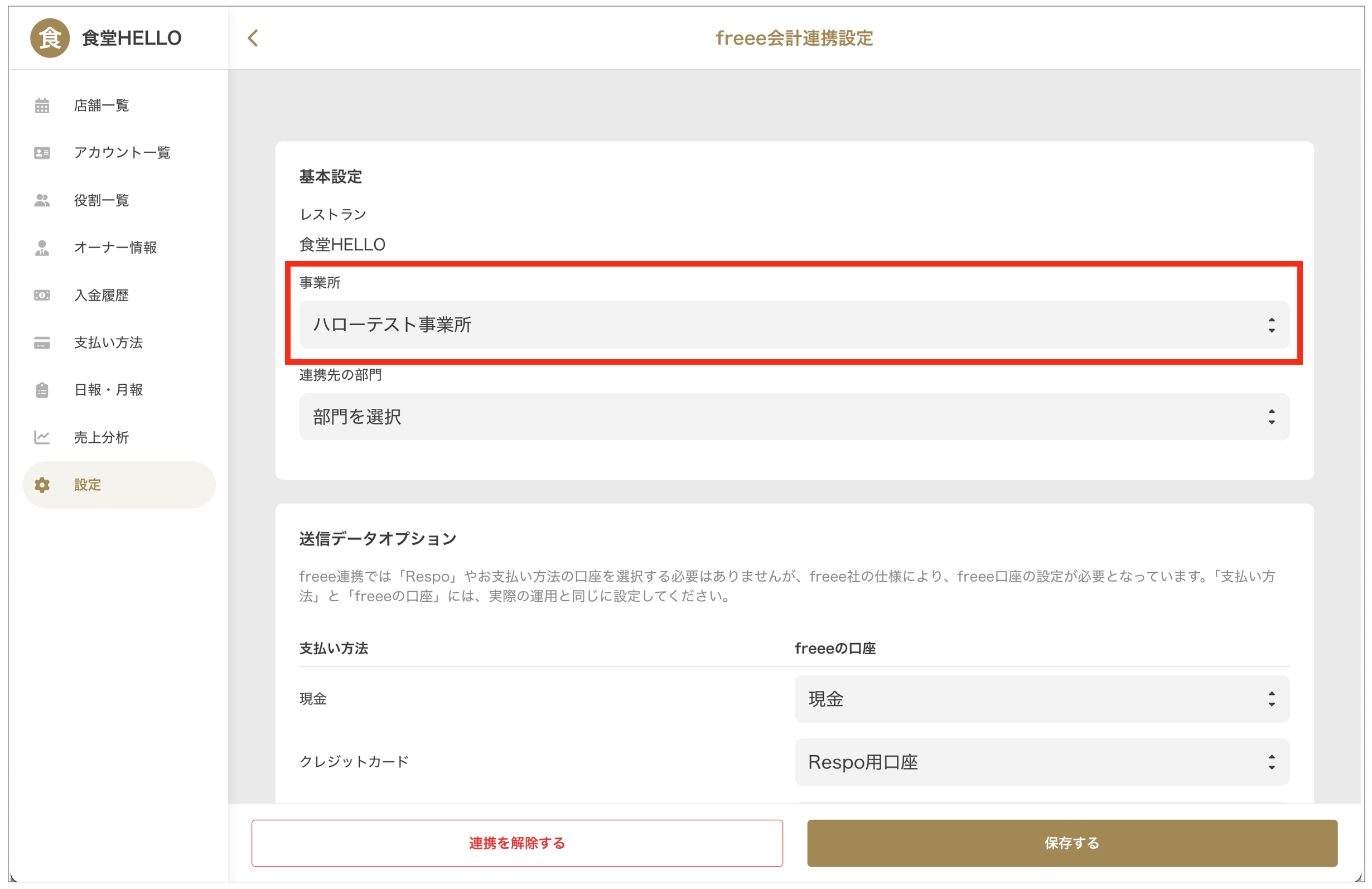The width and height of the screenshot is (1372, 889).
Task: Click the 支払い方法 column header
Action: coord(334,649)
